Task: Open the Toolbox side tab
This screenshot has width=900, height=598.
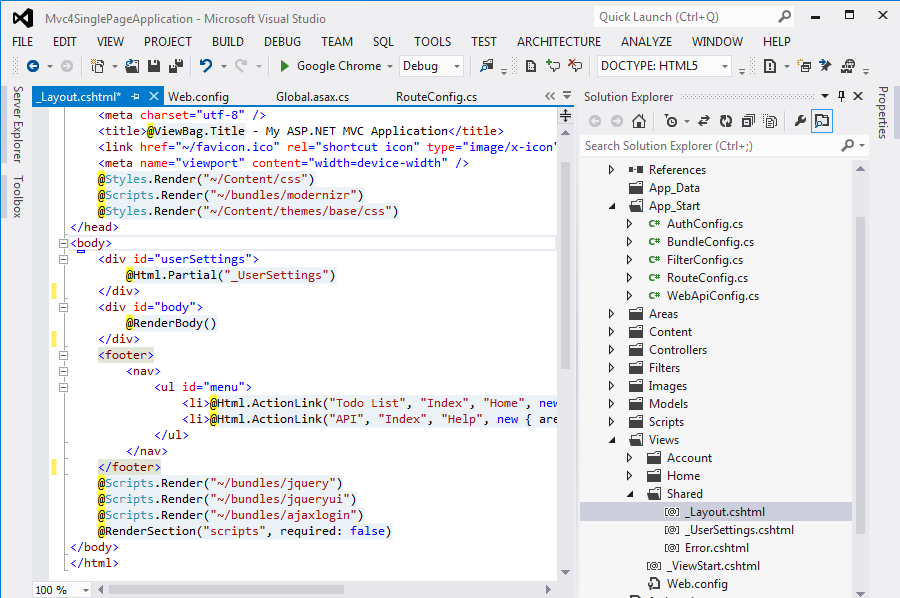Action: [18, 196]
